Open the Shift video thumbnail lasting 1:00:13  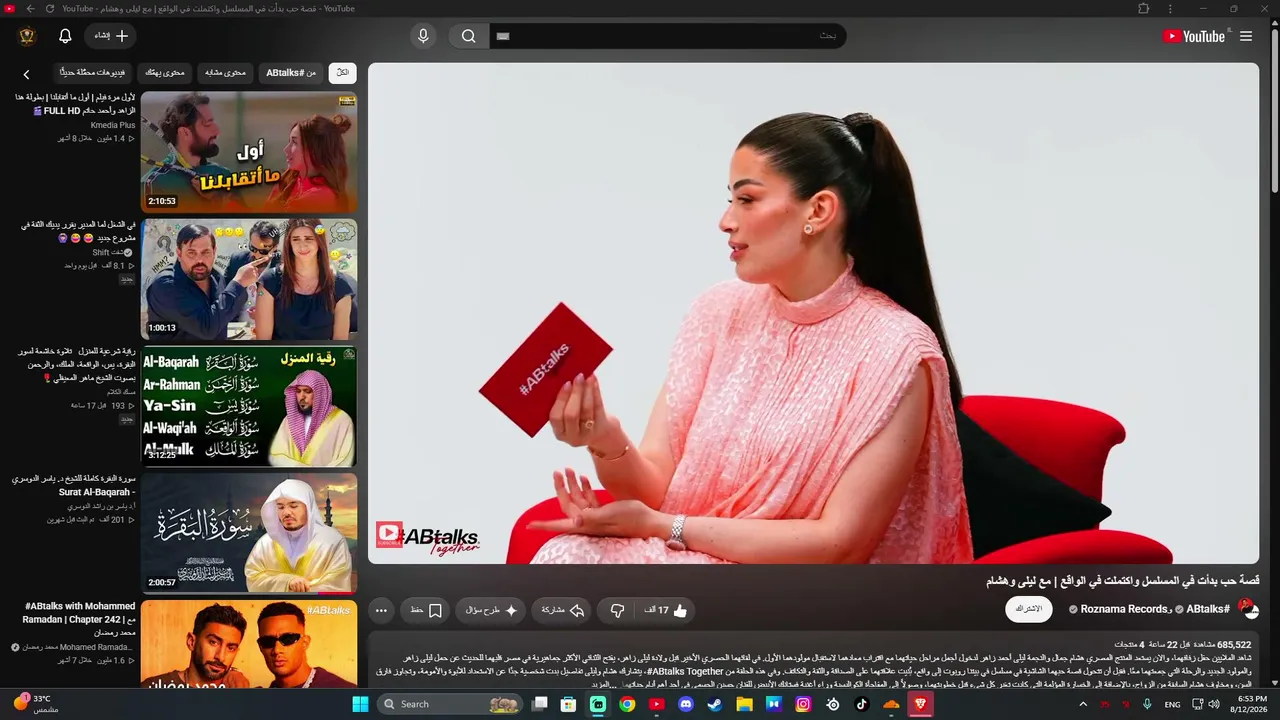tap(249, 279)
